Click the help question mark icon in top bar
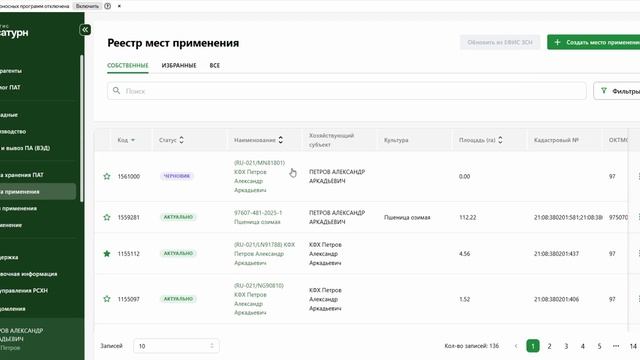The height and width of the screenshot is (360, 640). tap(108, 6)
